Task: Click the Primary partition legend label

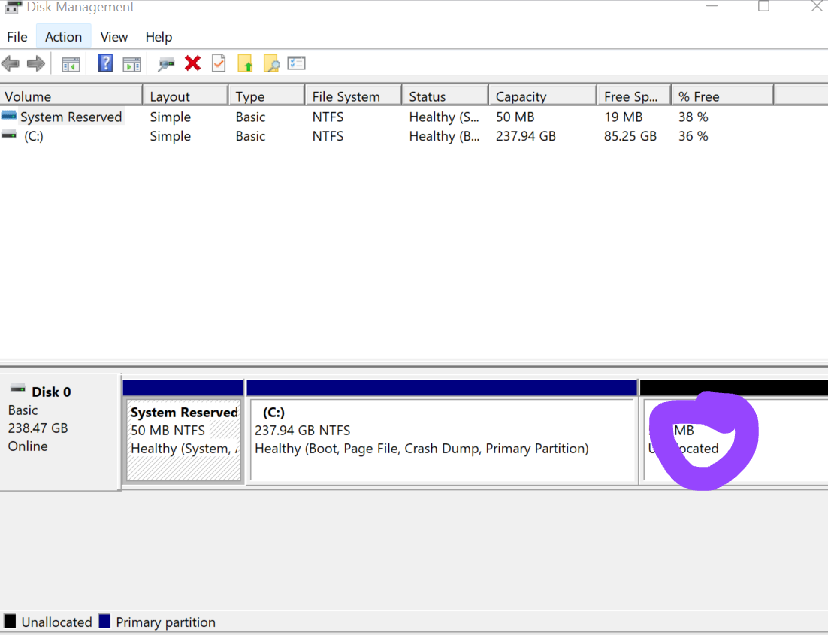Action: pyautogui.click(x=166, y=622)
